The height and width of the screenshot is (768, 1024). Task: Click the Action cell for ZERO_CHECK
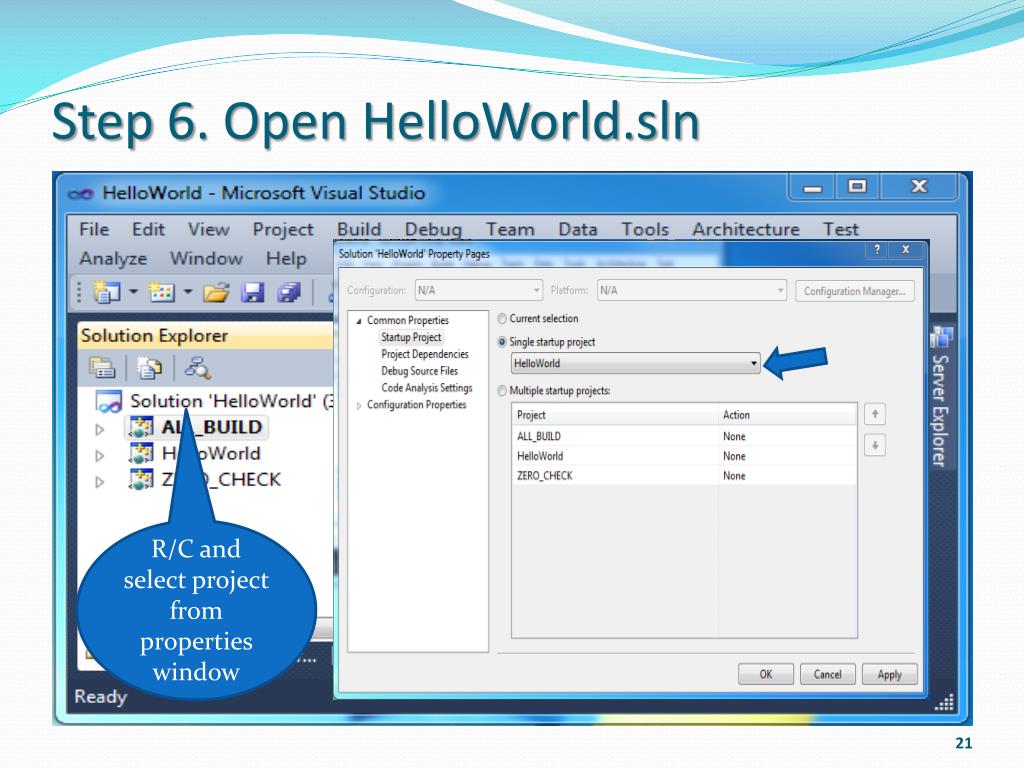(787, 475)
